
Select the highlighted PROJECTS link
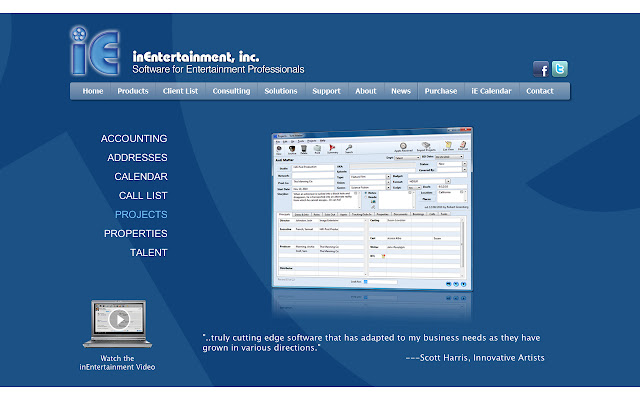click(x=141, y=215)
